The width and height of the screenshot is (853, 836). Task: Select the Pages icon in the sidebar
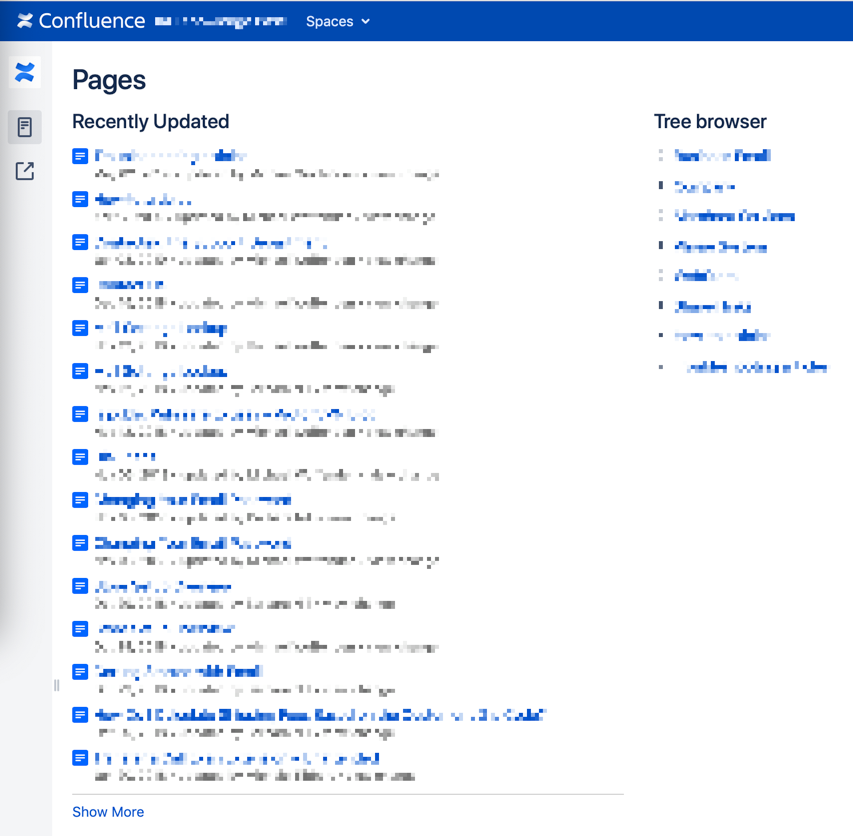tap(24, 127)
